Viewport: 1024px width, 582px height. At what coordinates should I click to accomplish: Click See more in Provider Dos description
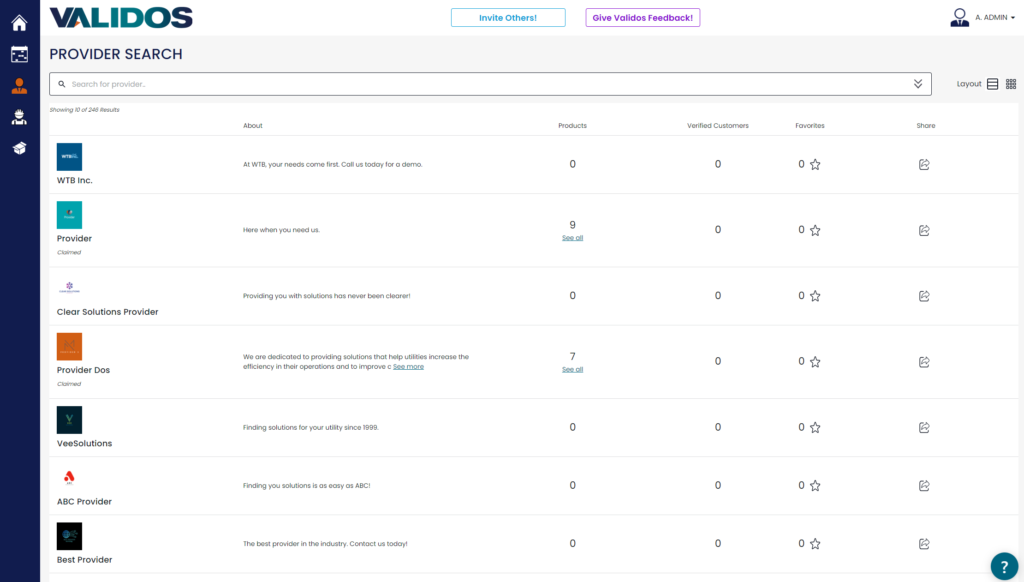(408, 366)
